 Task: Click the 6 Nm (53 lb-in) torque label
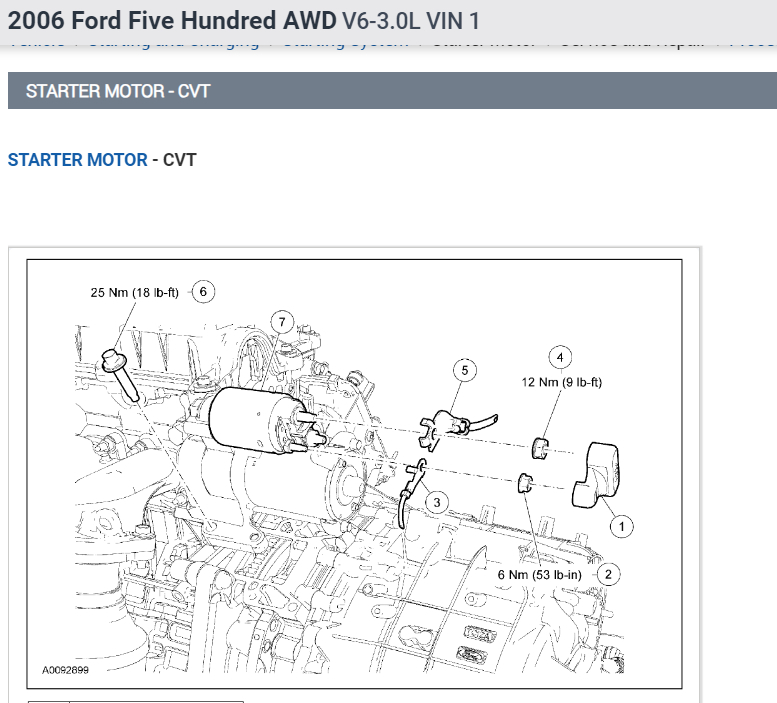coord(540,575)
